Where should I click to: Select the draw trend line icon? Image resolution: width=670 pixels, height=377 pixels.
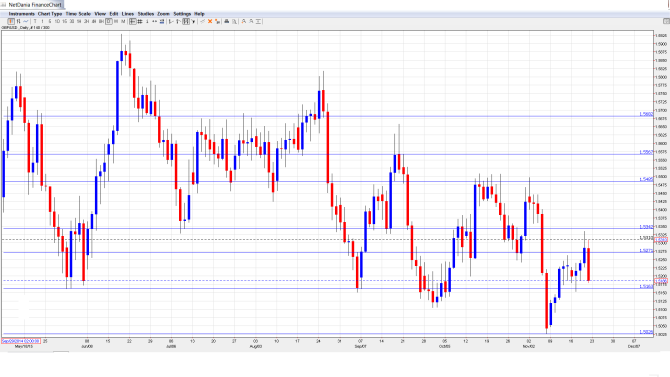click(203, 21)
